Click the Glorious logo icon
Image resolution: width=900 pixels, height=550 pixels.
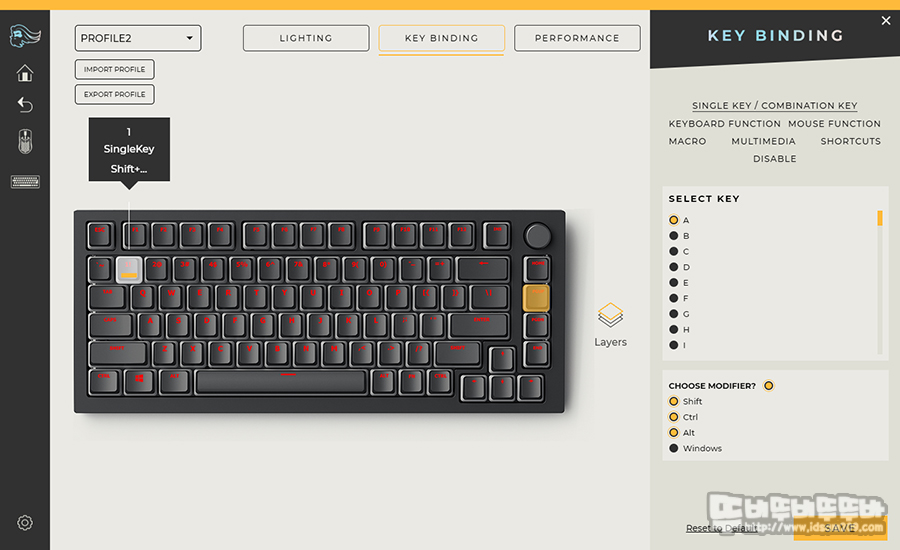point(25,37)
